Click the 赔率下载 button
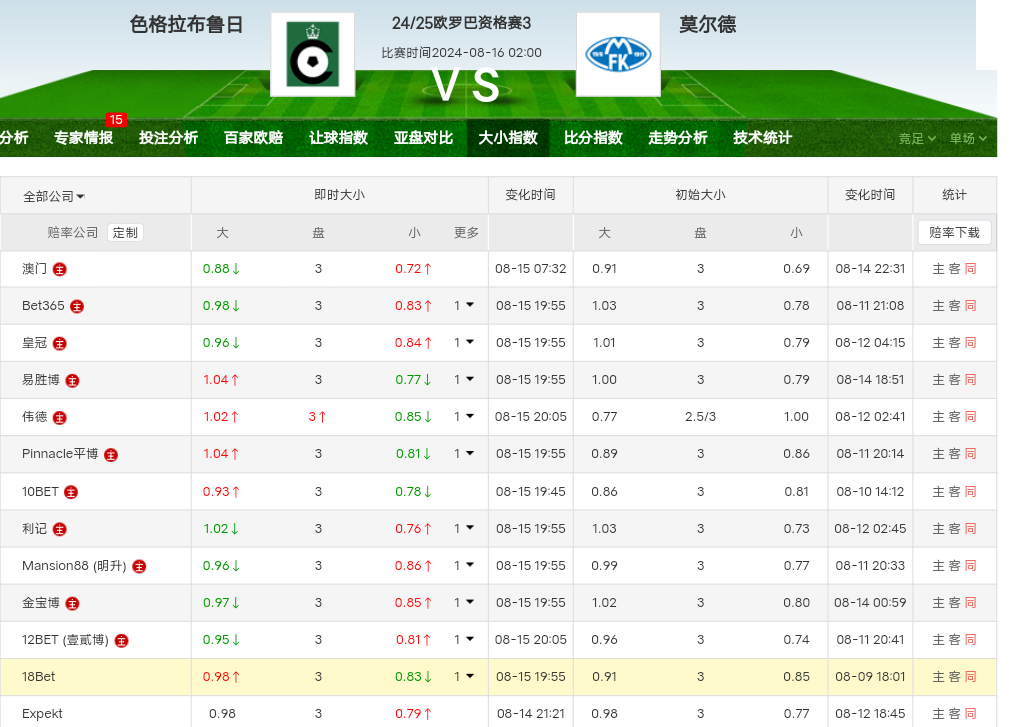The height and width of the screenshot is (727, 1015). (x=954, y=232)
